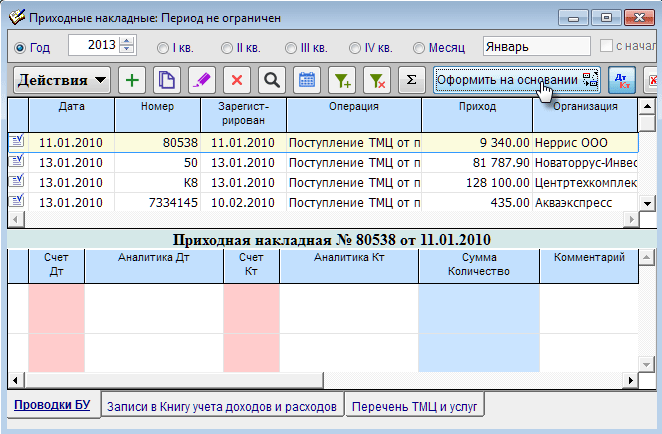Click the Новаторрус-Инвес organization cell
The image size is (662, 434).
click(585, 163)
